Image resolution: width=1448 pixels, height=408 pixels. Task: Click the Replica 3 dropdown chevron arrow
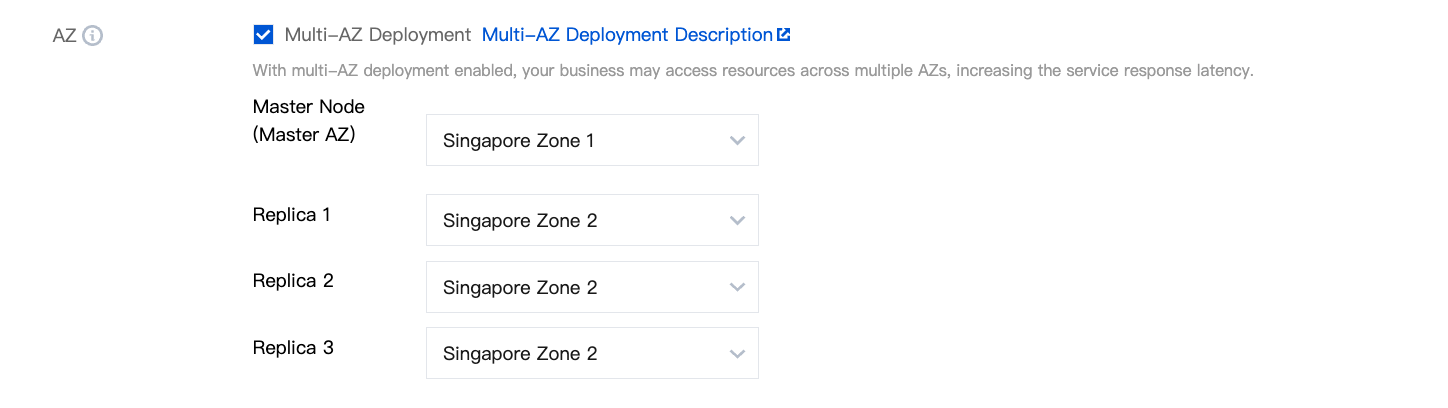[737, 354]
